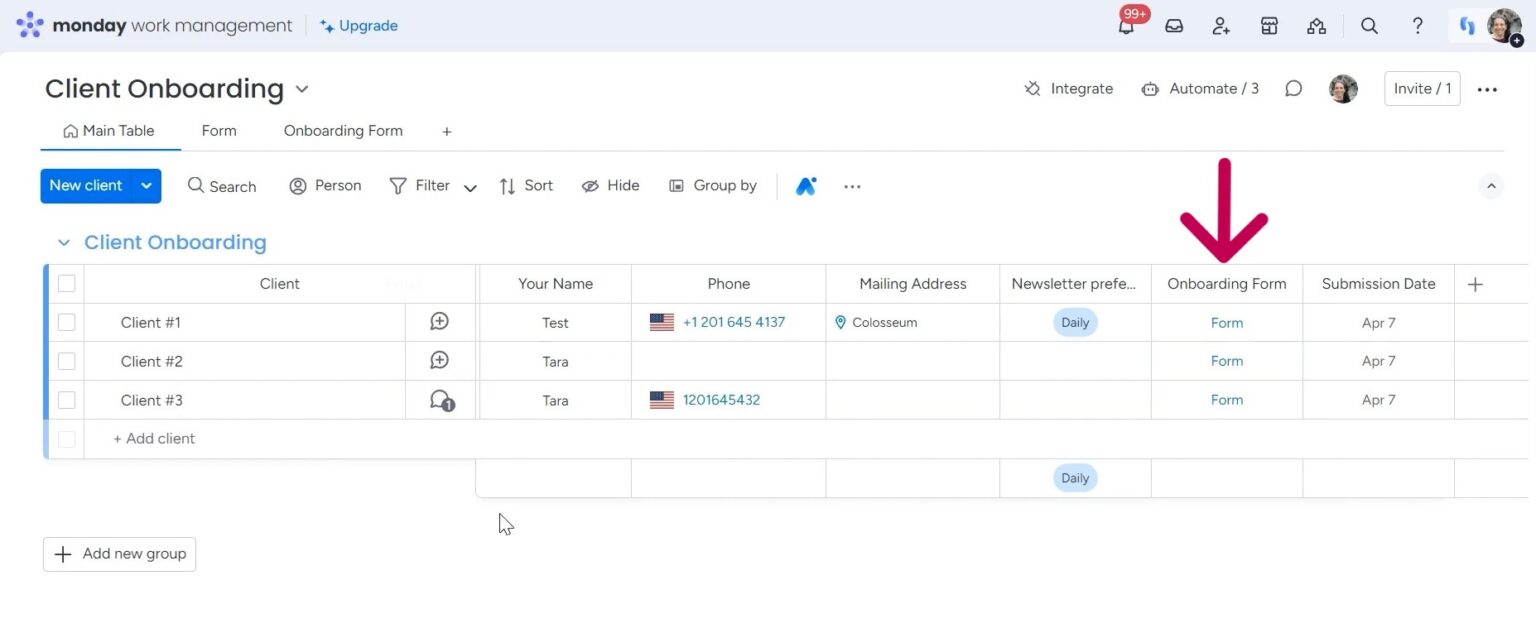Open the notifications bell with 99+ badge

(1125, 26)
